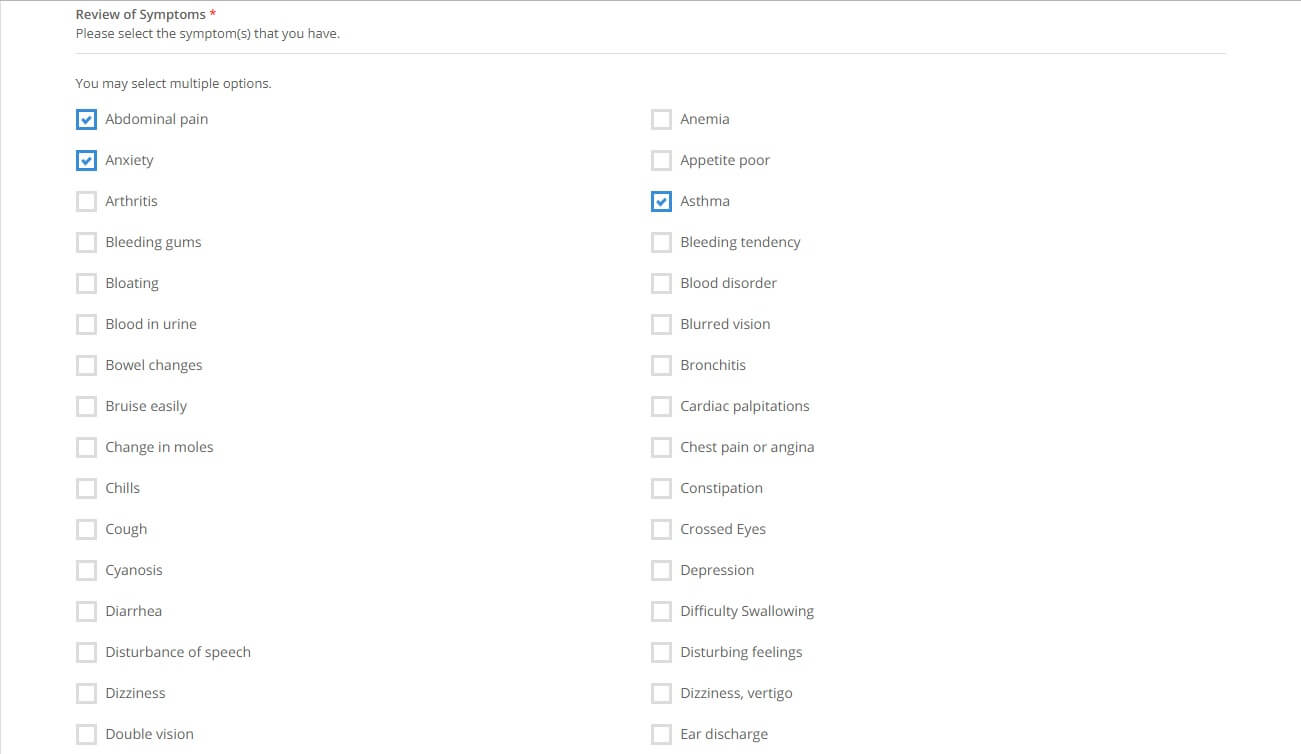The width and height of the screenshot is (1301, 754).
Task: Select the Bronchitis checkbox
Action: coord(661,365)
